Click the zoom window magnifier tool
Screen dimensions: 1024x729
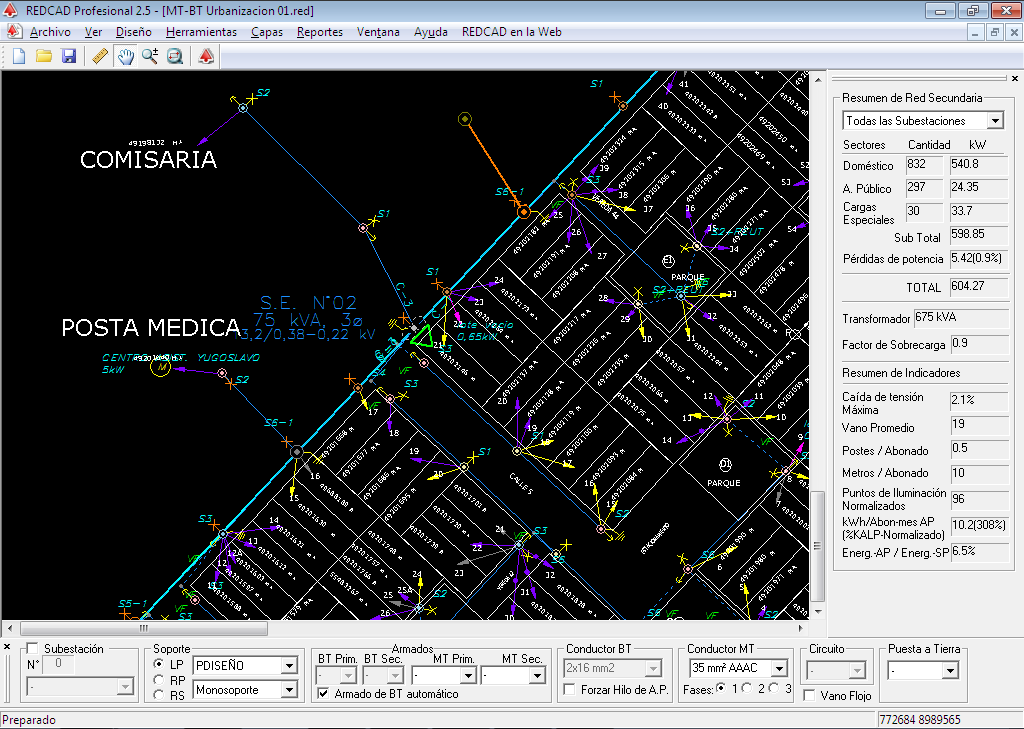click(x=174, y=56)
